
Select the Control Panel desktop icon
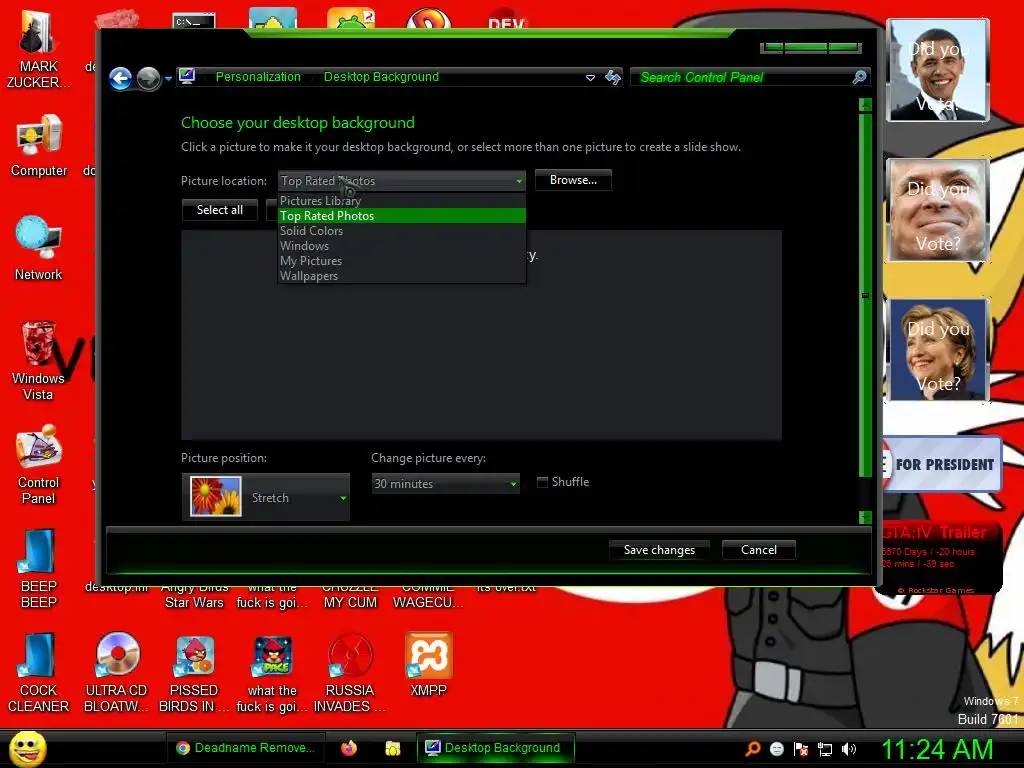(39, 464)
